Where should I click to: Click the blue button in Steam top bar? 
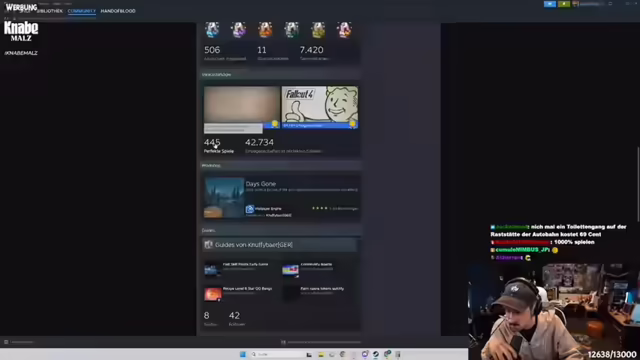(x=550, y=4)
